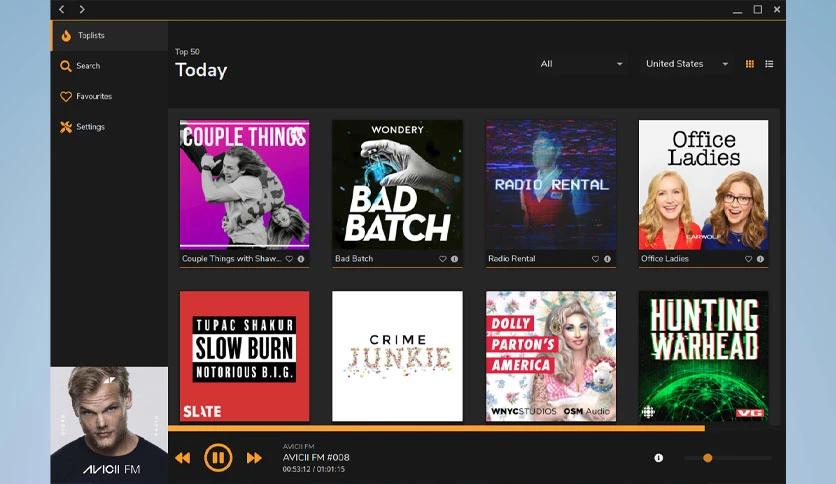Navigate forward with the right chevron
Screen dimensions: 836x484
(x=82, y=9)
